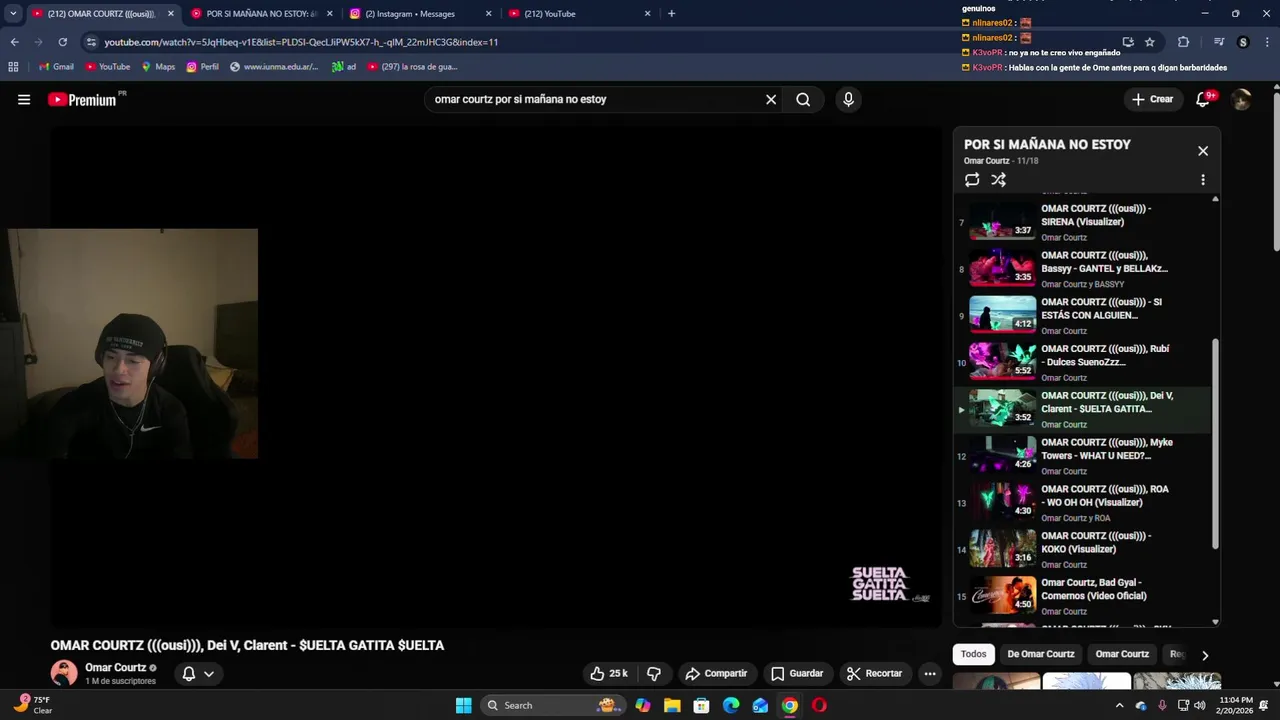Open the Chrome apps grid shortcut

pos(13,67)
